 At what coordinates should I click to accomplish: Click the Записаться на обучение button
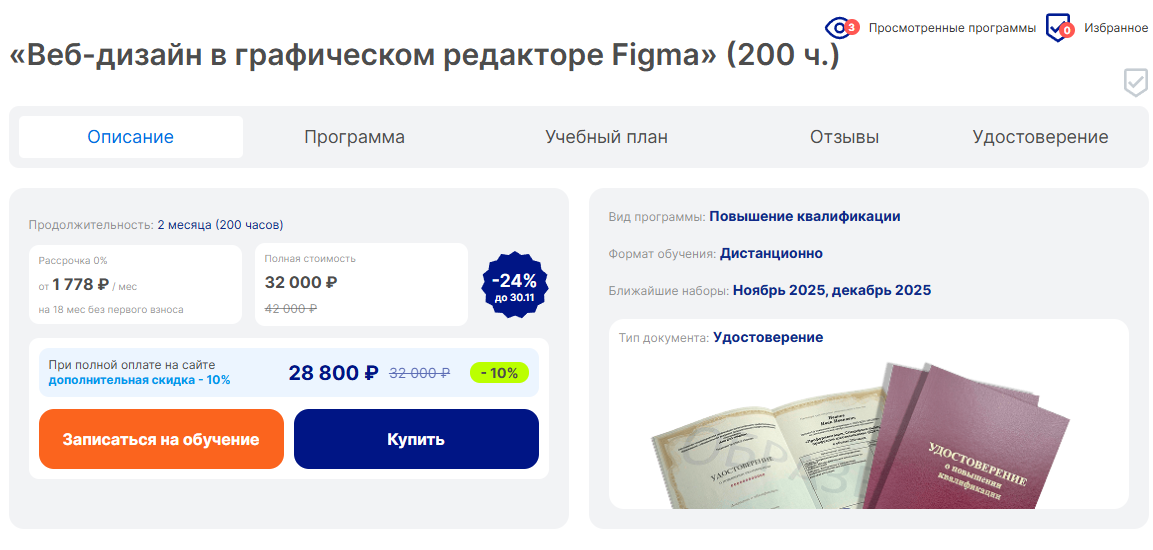[161, 439]
